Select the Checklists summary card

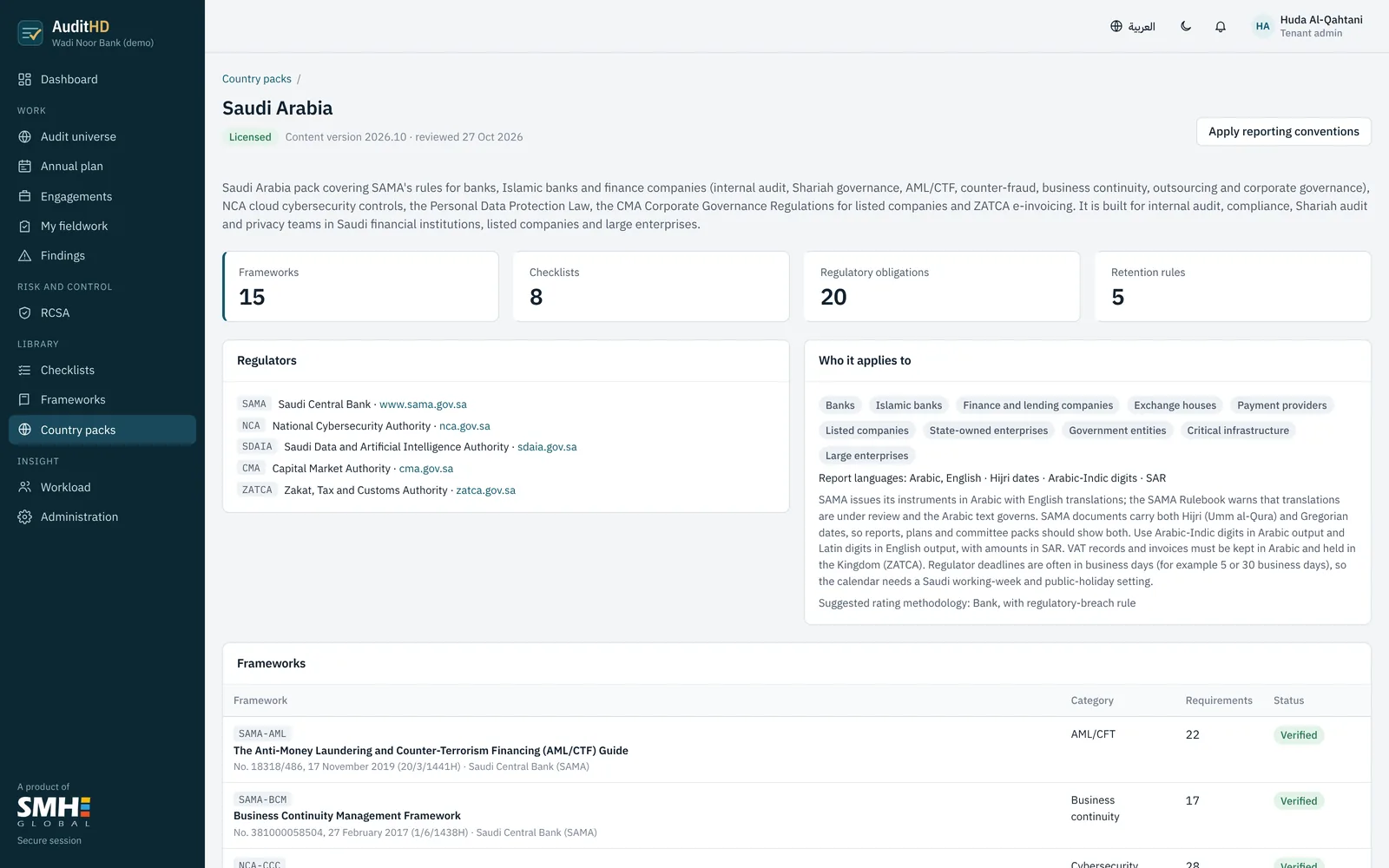click(651, 286)
